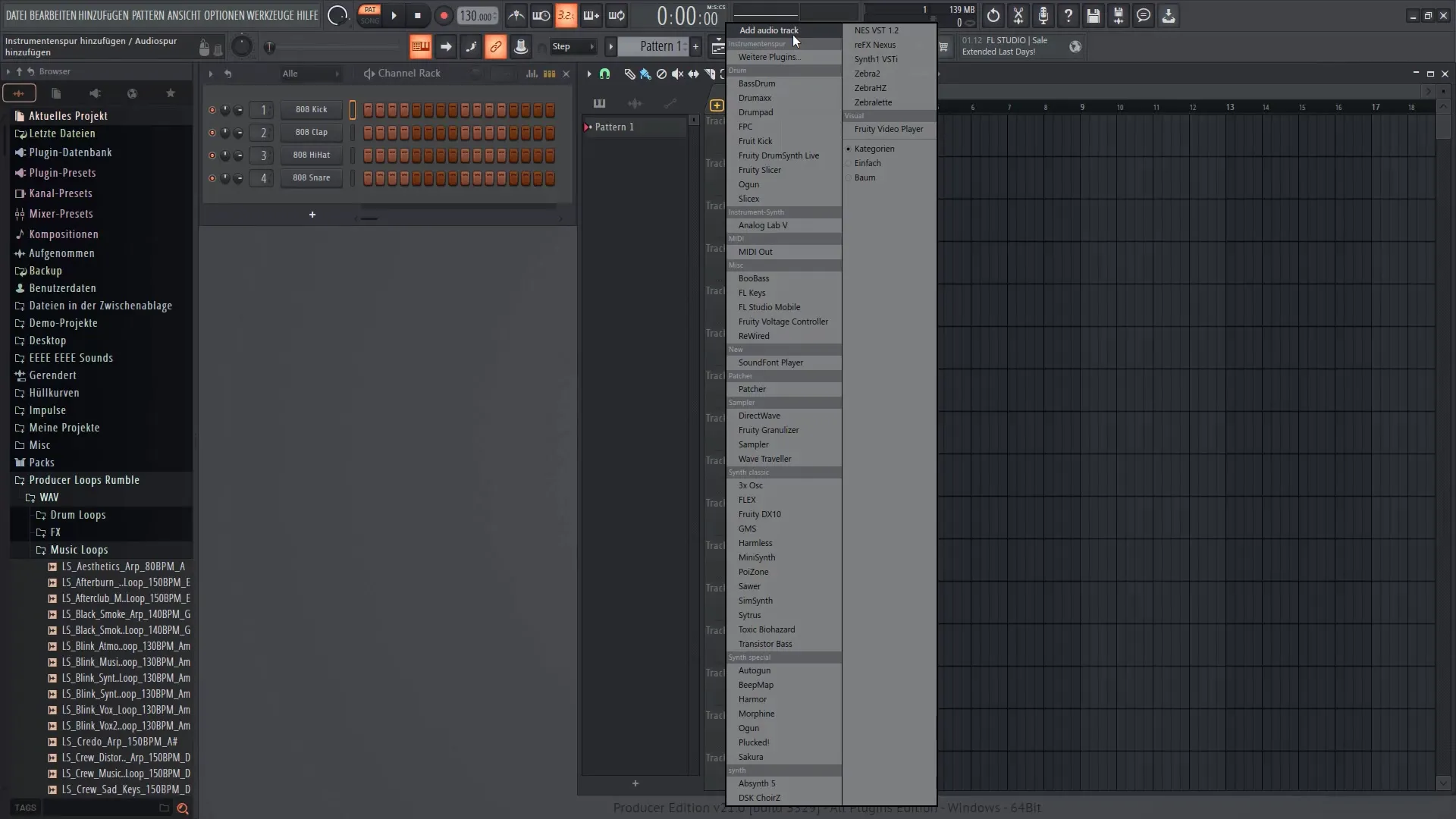1456x819 pixels.
Task: Mute the 808 Kick channel
Action: click(x=212, y=109)
